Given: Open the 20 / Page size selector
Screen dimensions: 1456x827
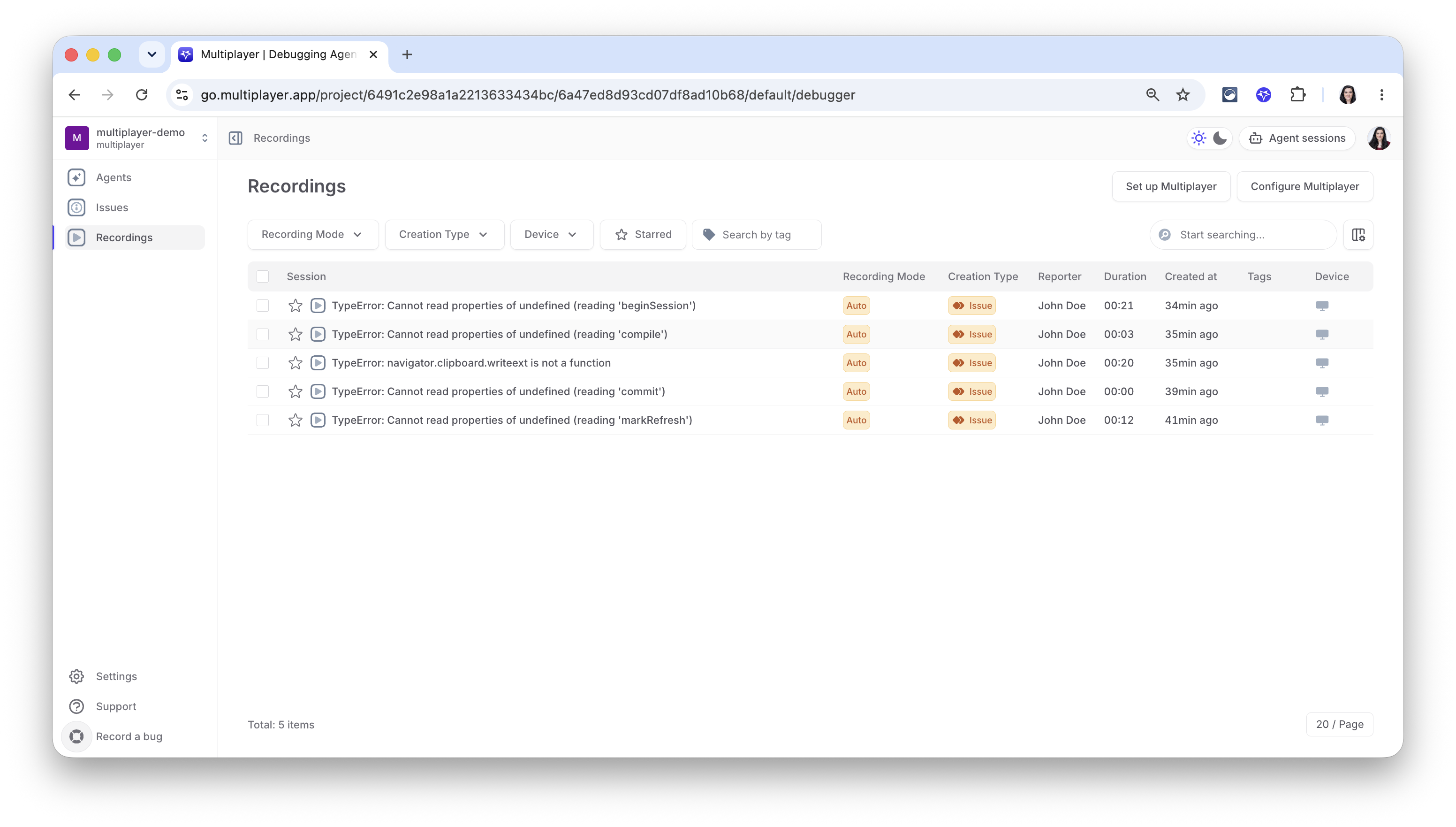Looking at the screenshot, I should coord(1339,724).
